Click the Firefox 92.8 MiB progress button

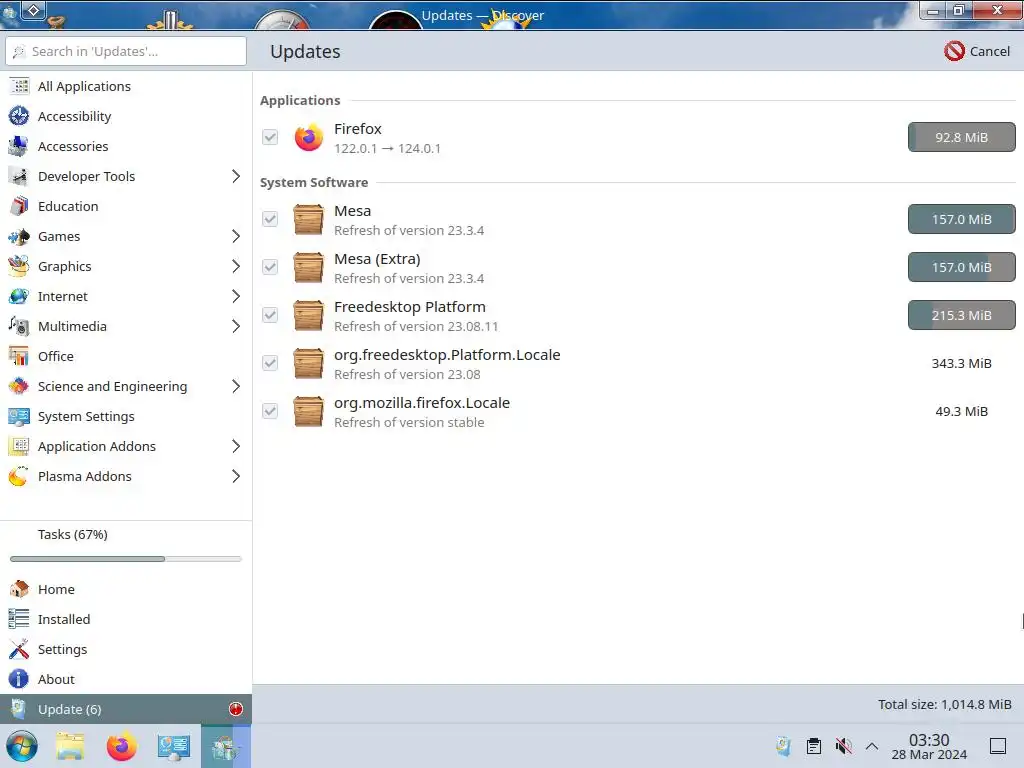point(961,137)
